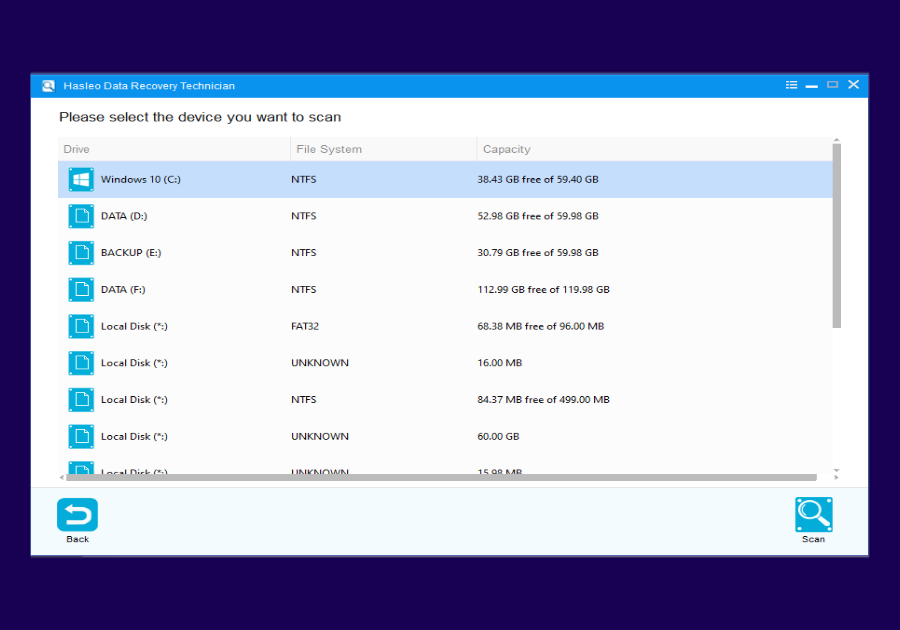The image size is (900, 630).
Task: Start scanning with the Scan button
Action: click(x=813, y=520)
